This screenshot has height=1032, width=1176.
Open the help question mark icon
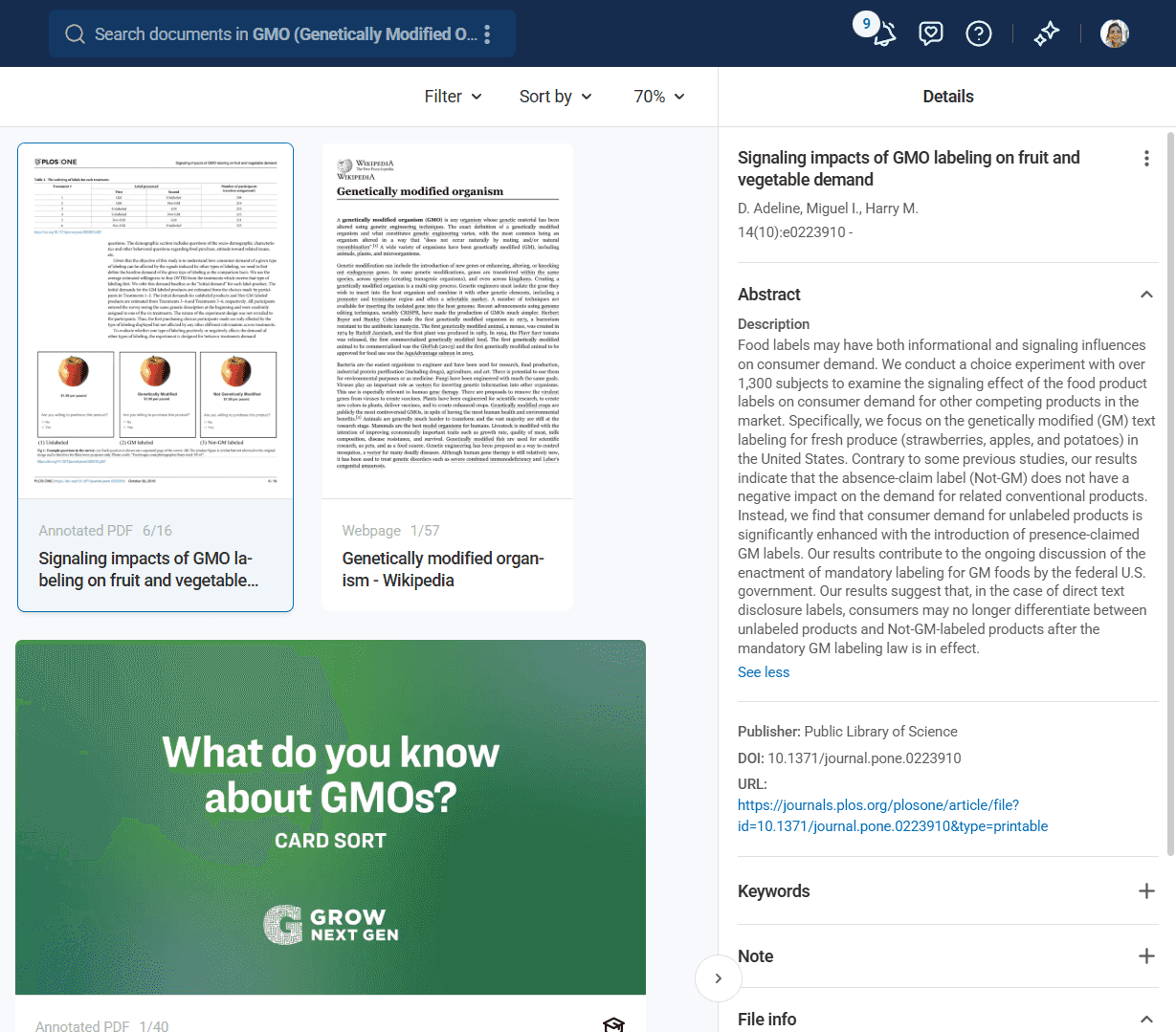pos(978,34)
